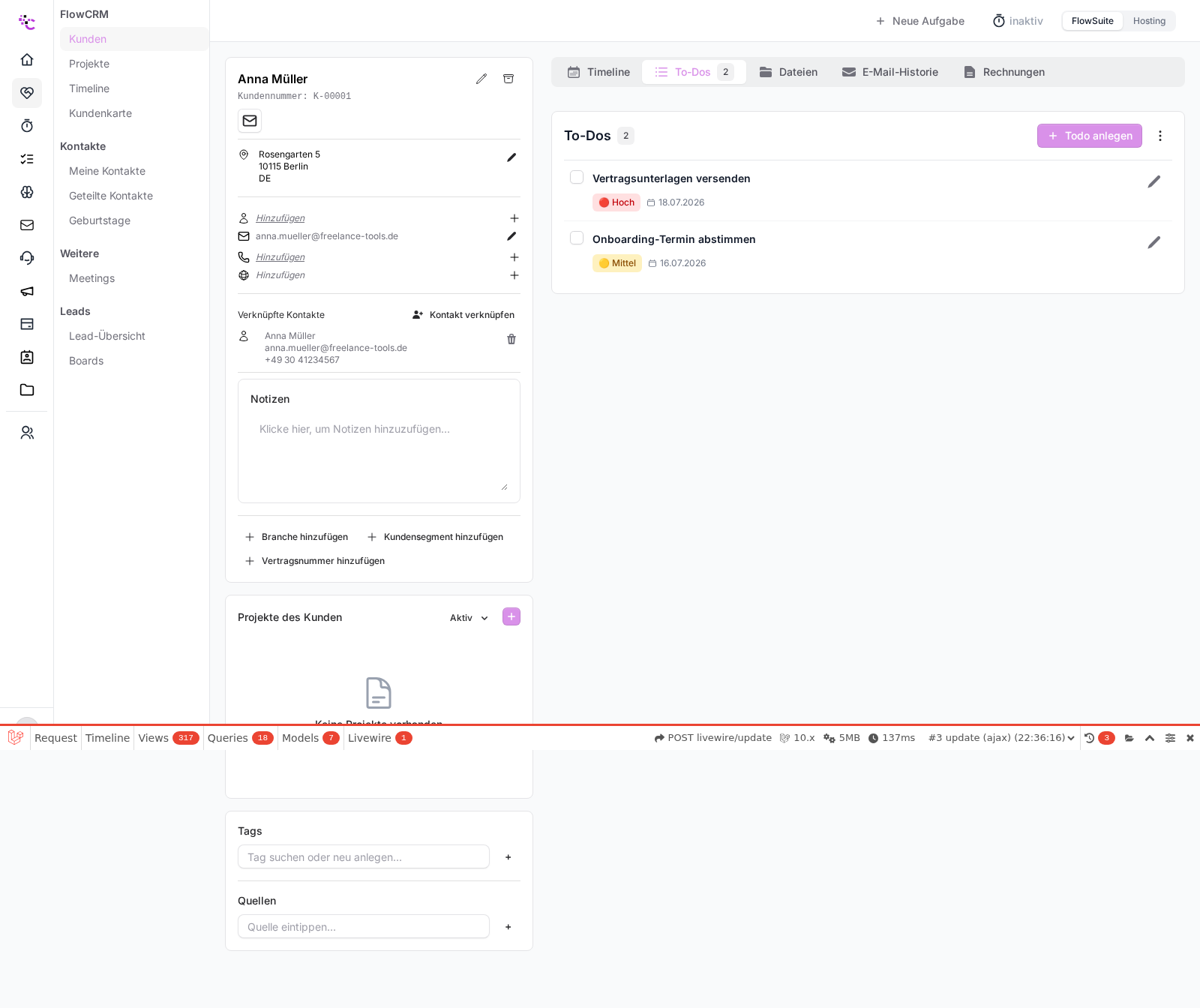Archive the customer Anna Müller
Image resolution: width=1200 pixels, height=1008 pixels.
tap(508, 79)
